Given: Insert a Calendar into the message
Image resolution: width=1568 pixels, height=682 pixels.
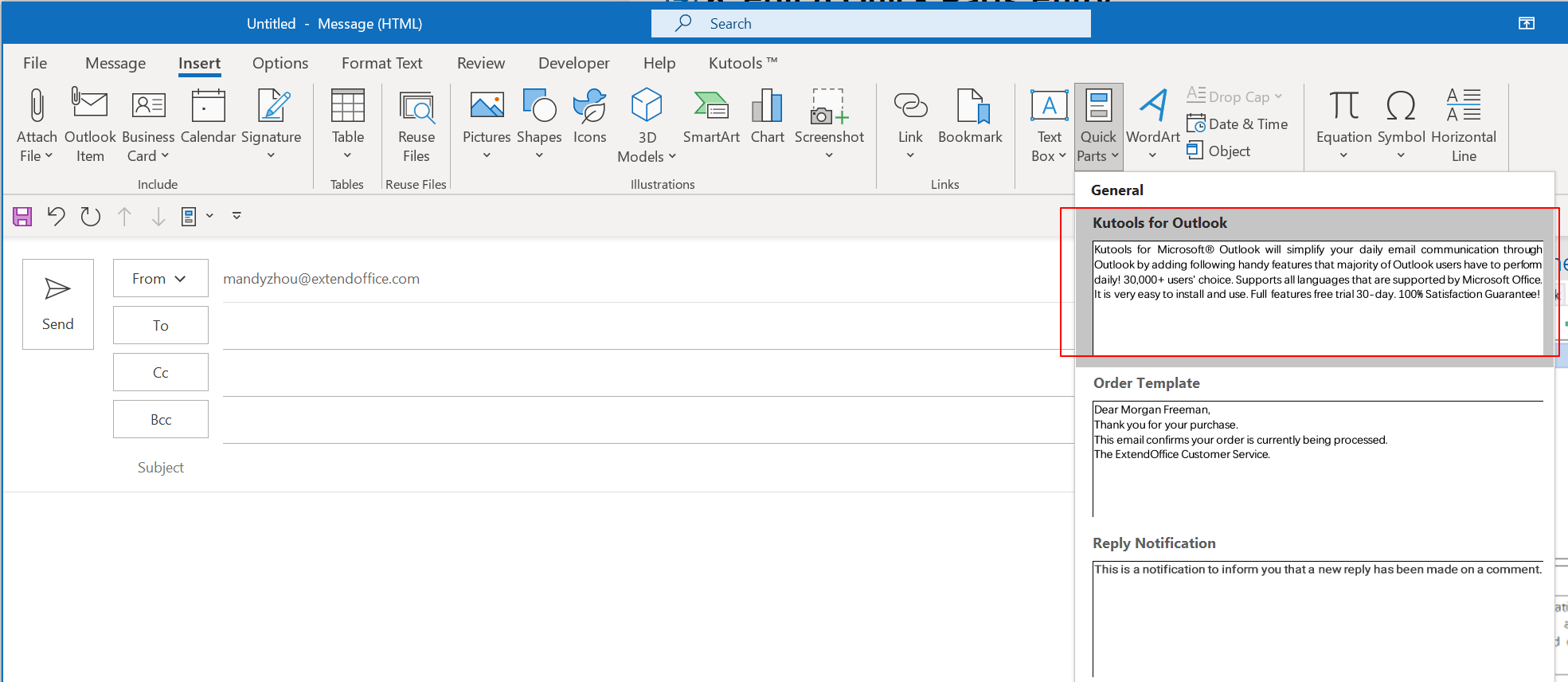Looking at the screenshot, I should click(208, 117).
